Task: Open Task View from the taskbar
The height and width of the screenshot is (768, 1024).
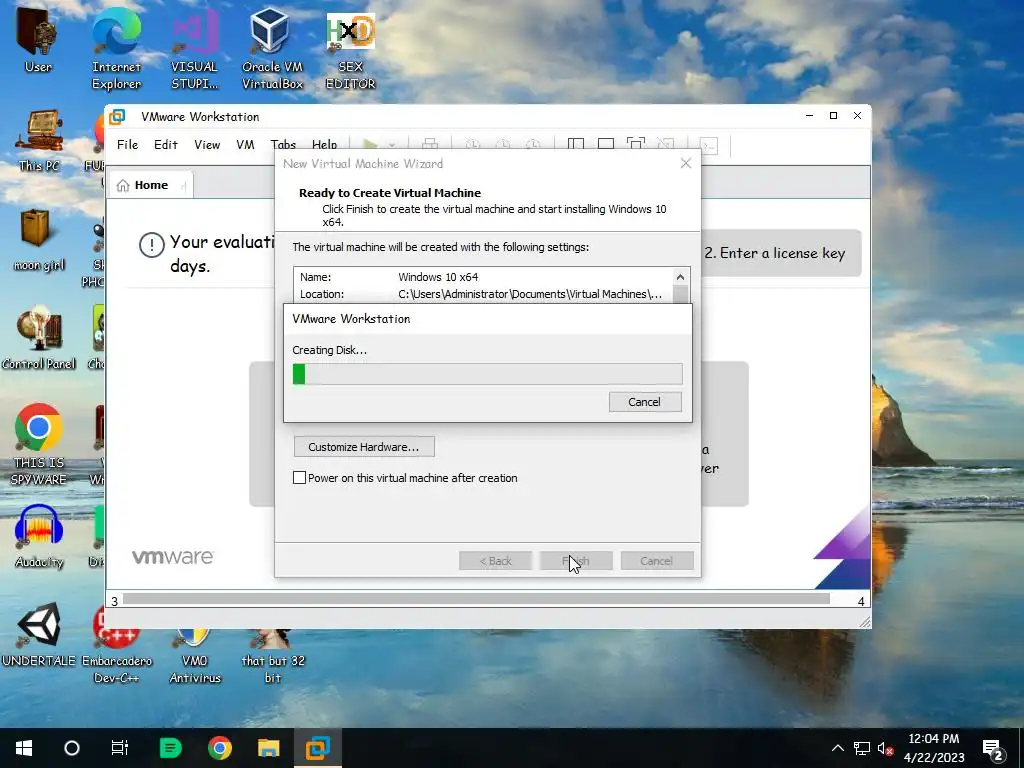Action: pyautogui.click(x=120, y=748)
